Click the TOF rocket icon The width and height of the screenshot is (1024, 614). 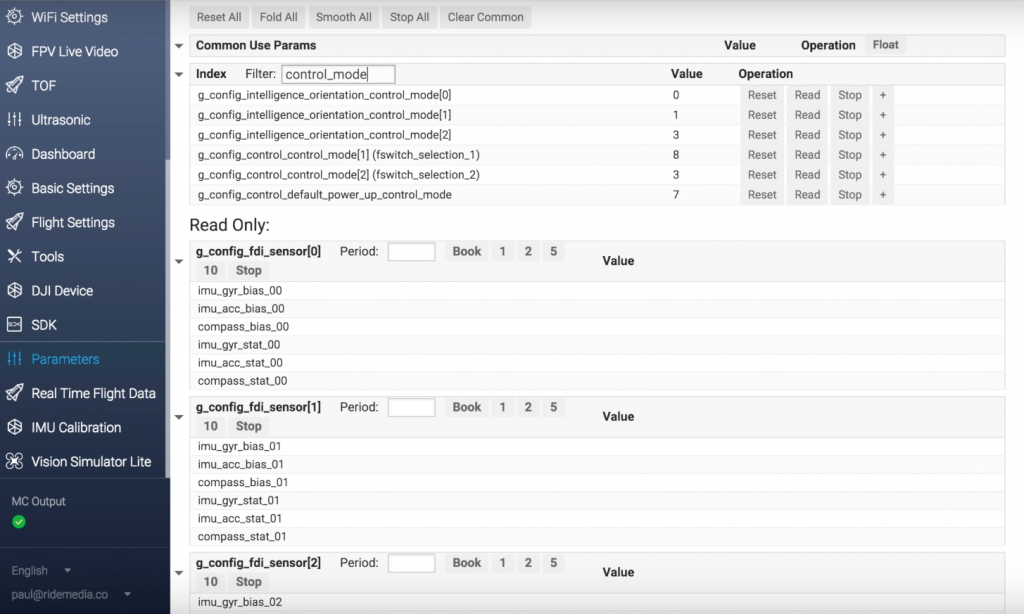pyautogui.click(x=14, y=85)
